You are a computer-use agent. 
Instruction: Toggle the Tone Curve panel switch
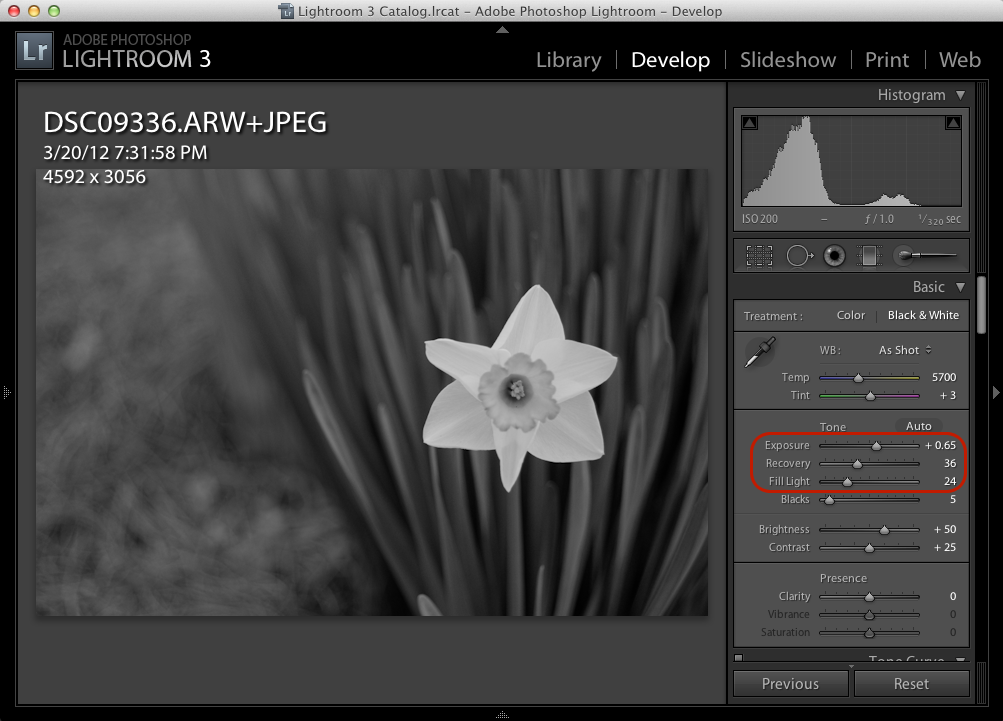point(738,658)
